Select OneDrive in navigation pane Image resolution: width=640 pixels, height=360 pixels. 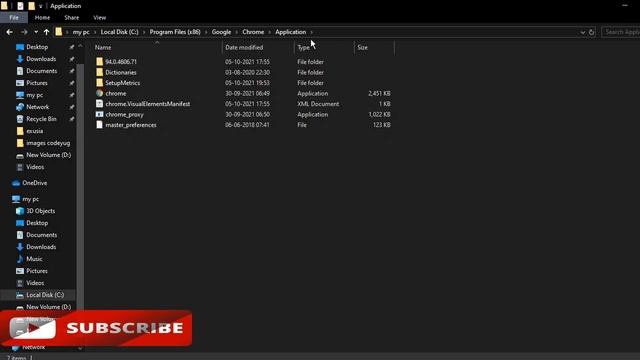click(35, 183)
